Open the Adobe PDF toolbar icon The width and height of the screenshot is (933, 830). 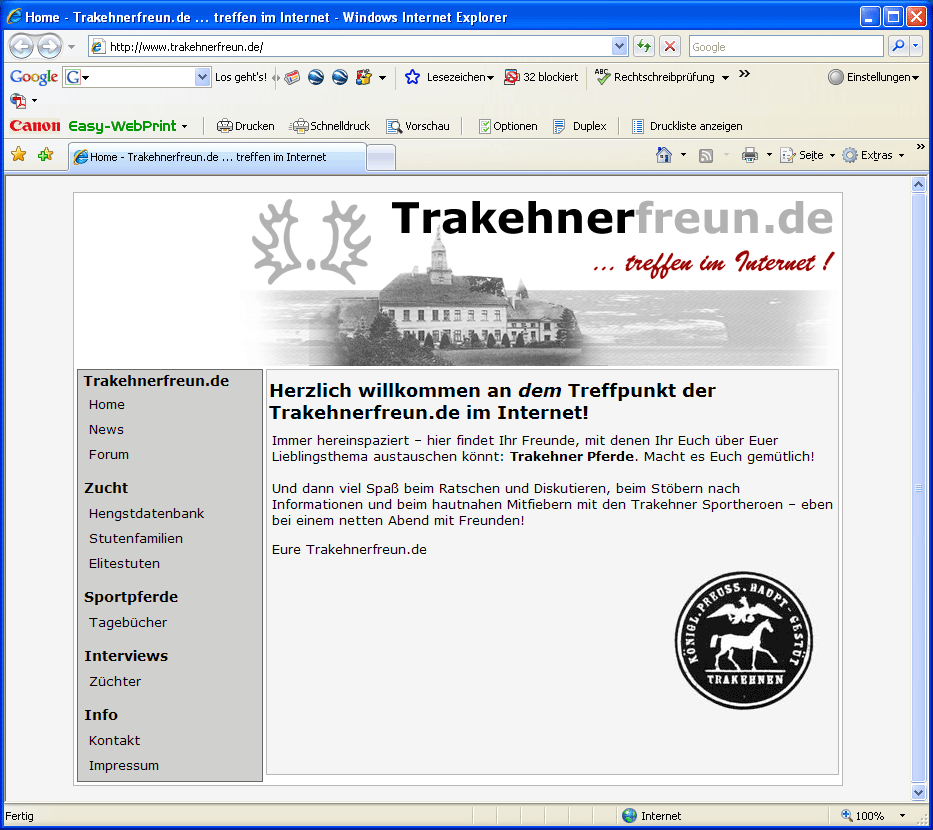(18, 101)
